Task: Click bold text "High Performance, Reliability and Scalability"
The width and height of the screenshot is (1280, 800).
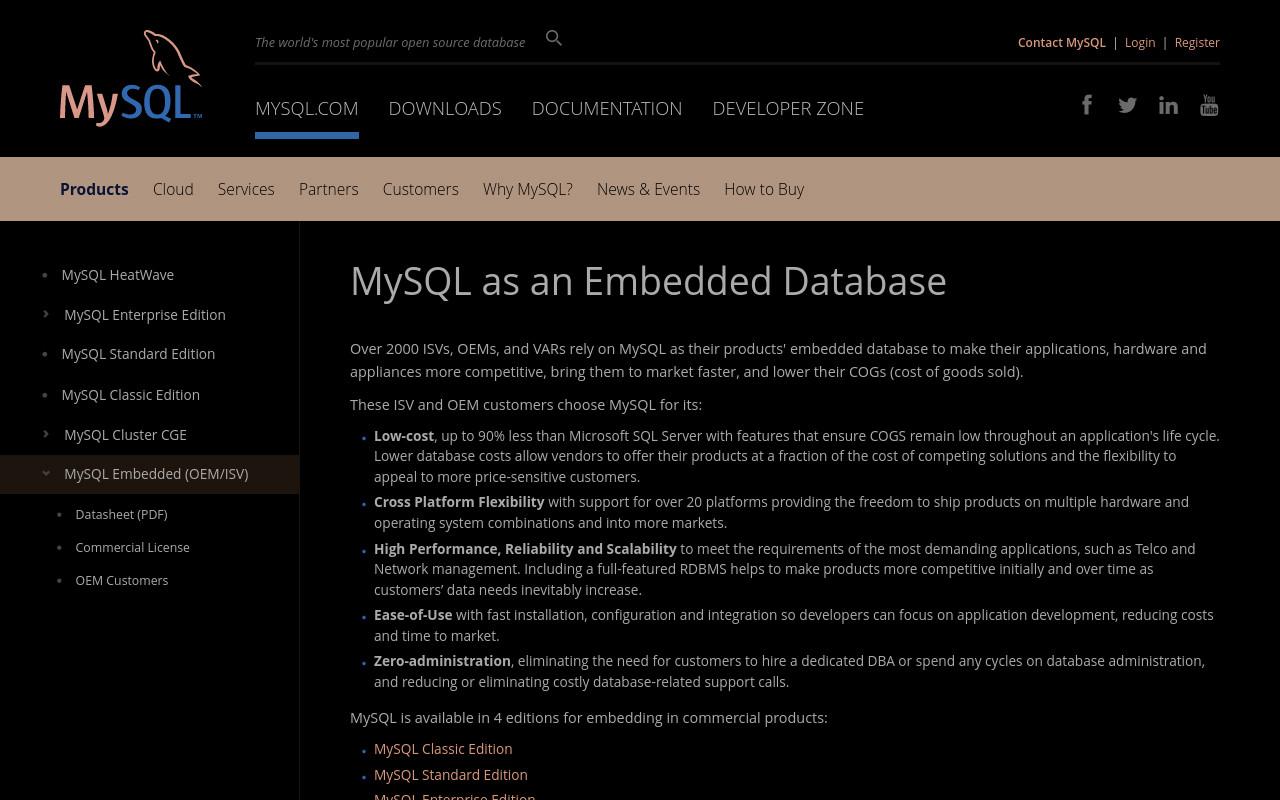Action: [525, 548]
